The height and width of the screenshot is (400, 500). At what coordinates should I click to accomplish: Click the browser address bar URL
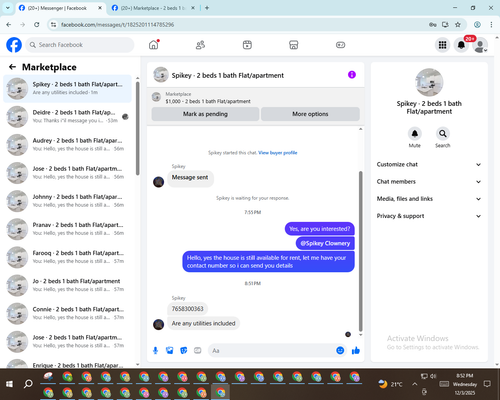(x=117, y=25)
